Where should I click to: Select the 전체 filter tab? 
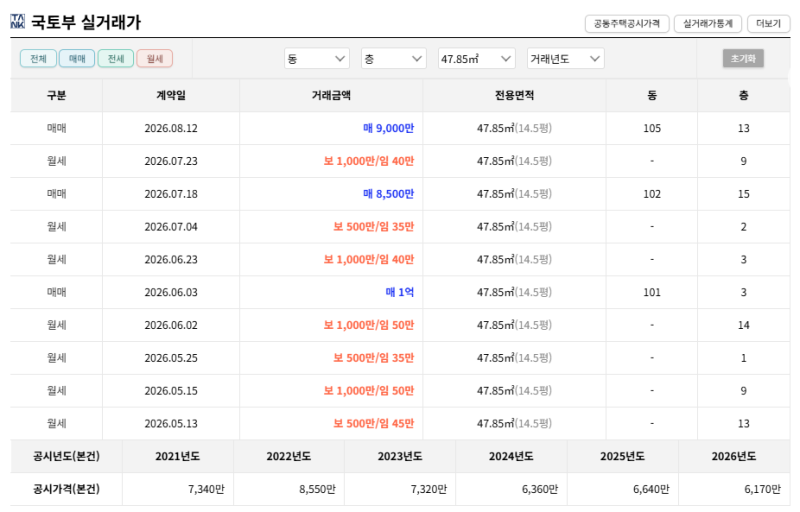tap(38, 59)
